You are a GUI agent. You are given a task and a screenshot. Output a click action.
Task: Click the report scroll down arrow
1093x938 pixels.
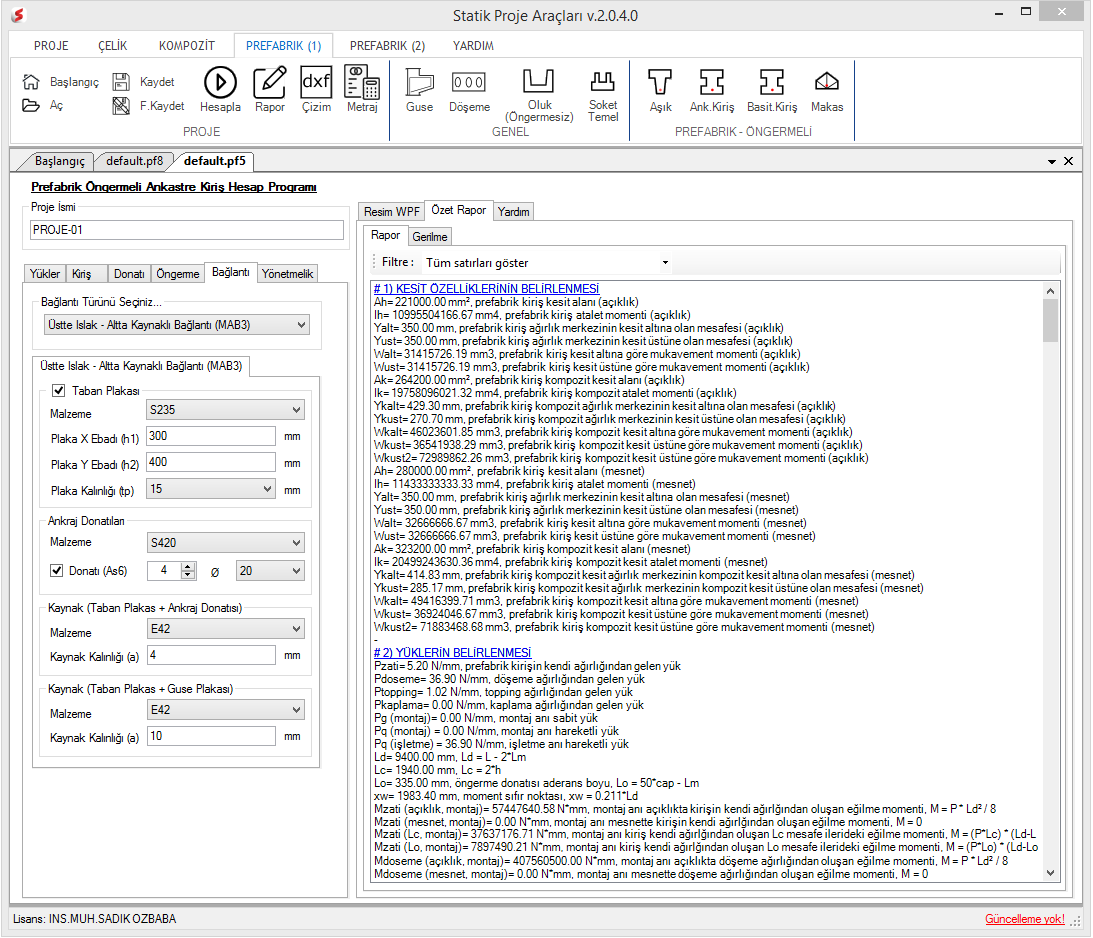coord(1050,873)
